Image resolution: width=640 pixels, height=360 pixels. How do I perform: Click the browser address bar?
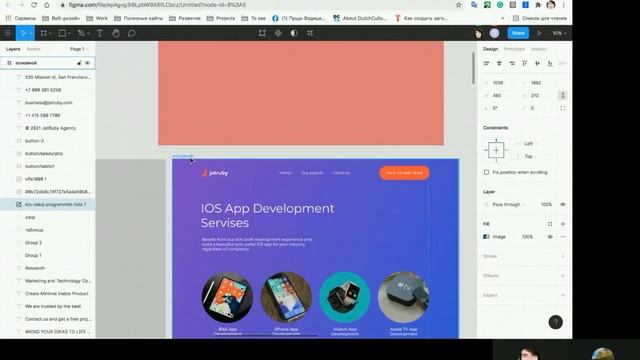(x=257, y=5)
